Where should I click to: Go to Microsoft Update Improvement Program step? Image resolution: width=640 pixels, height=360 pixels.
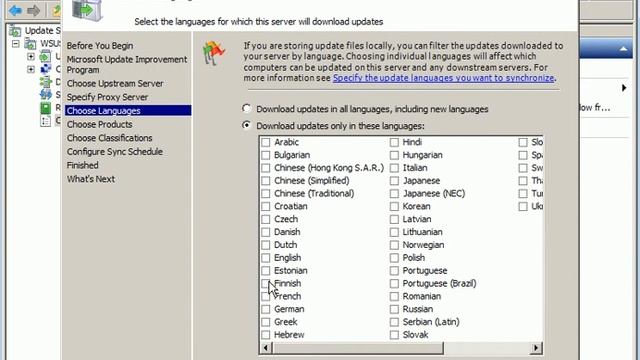(x=127, y=64)
